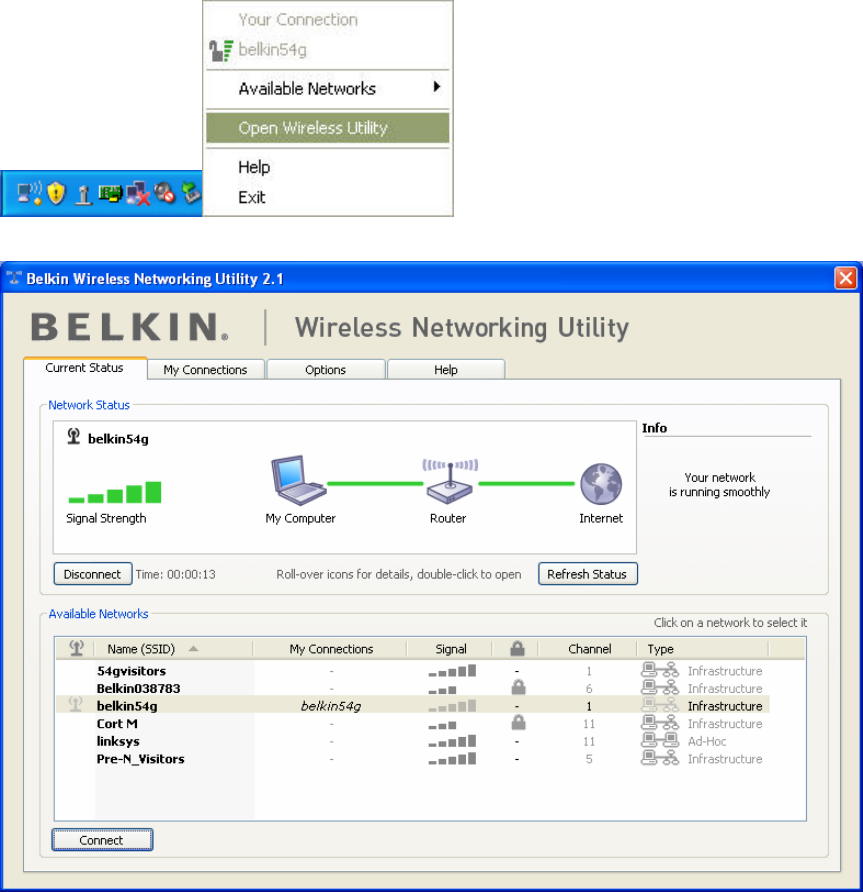This screenshot has width=863, height=892.
Task: Click the Time: 00:00:13 connection timer
Action: pyautogui.click(x=176, y=575)
